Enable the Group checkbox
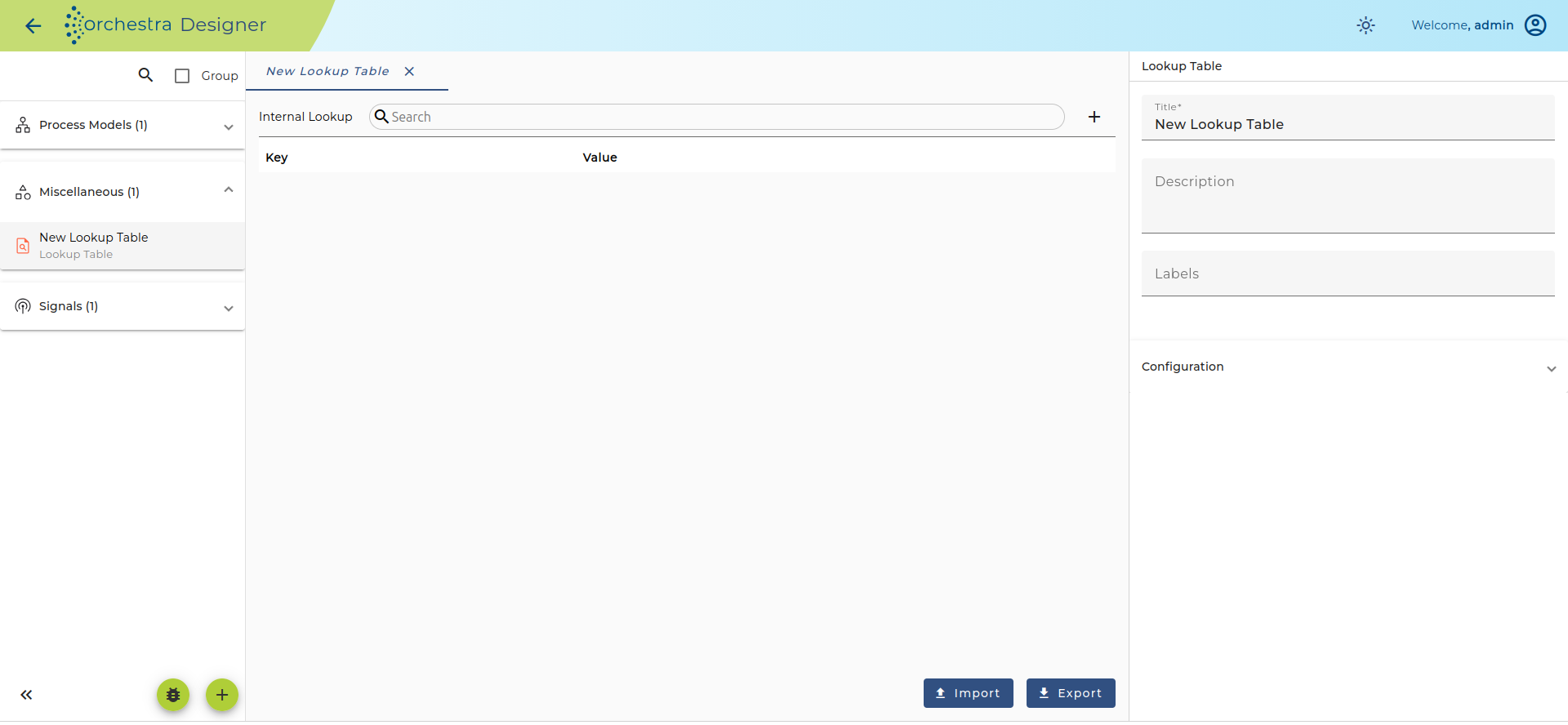The width and height of the screenshot is (1568, 725). tap(182, 76)
